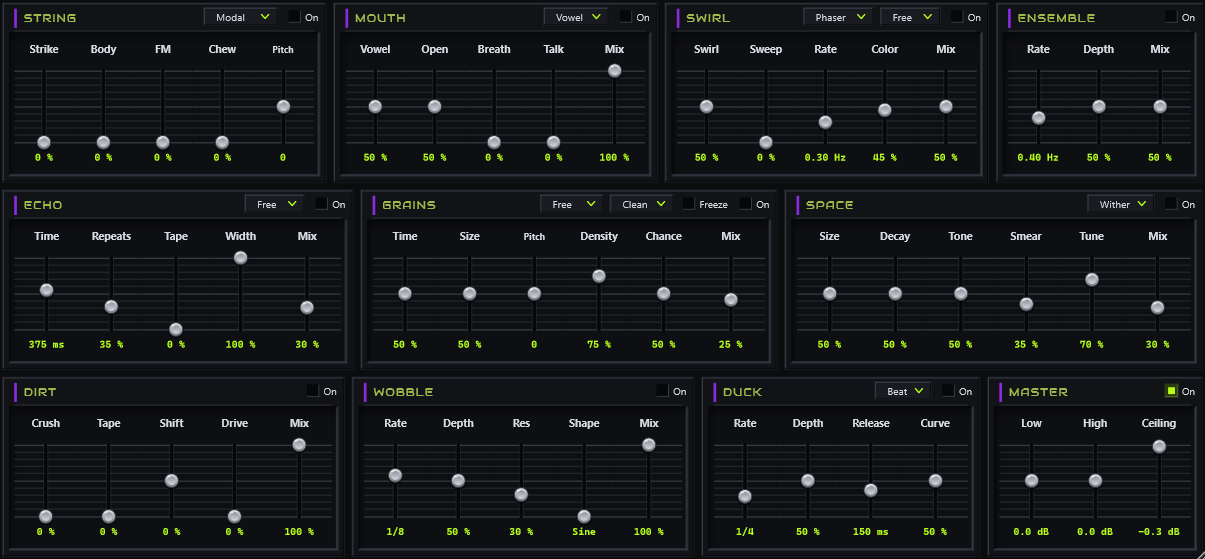Click the STRING Strike slider knob

tap(44, 142)
